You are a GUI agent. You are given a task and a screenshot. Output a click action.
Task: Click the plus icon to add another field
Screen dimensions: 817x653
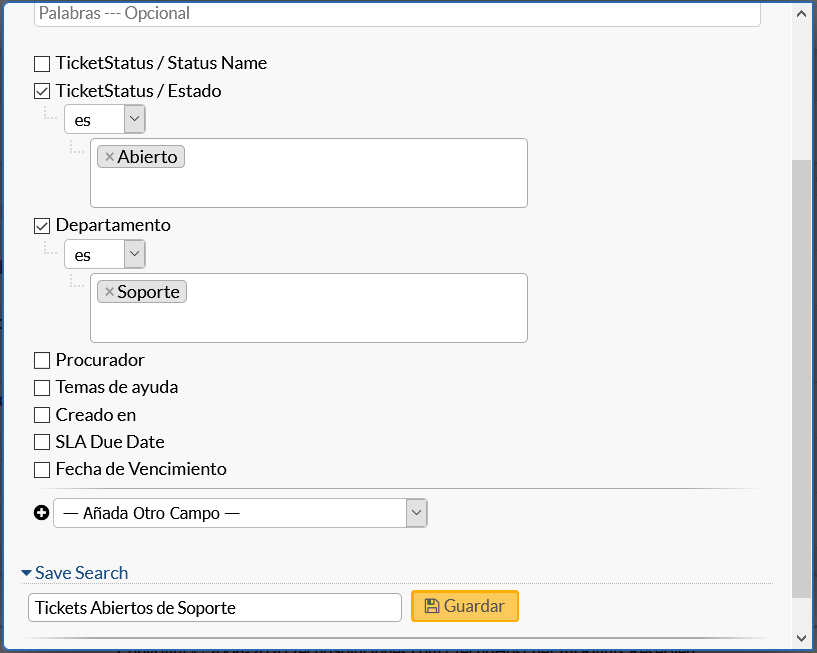click(41, 513)
